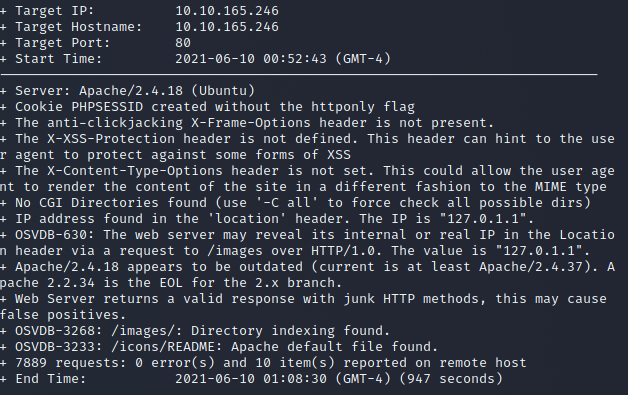Click the OSVDB-3268 /images/ directory indexing entry

195,331
